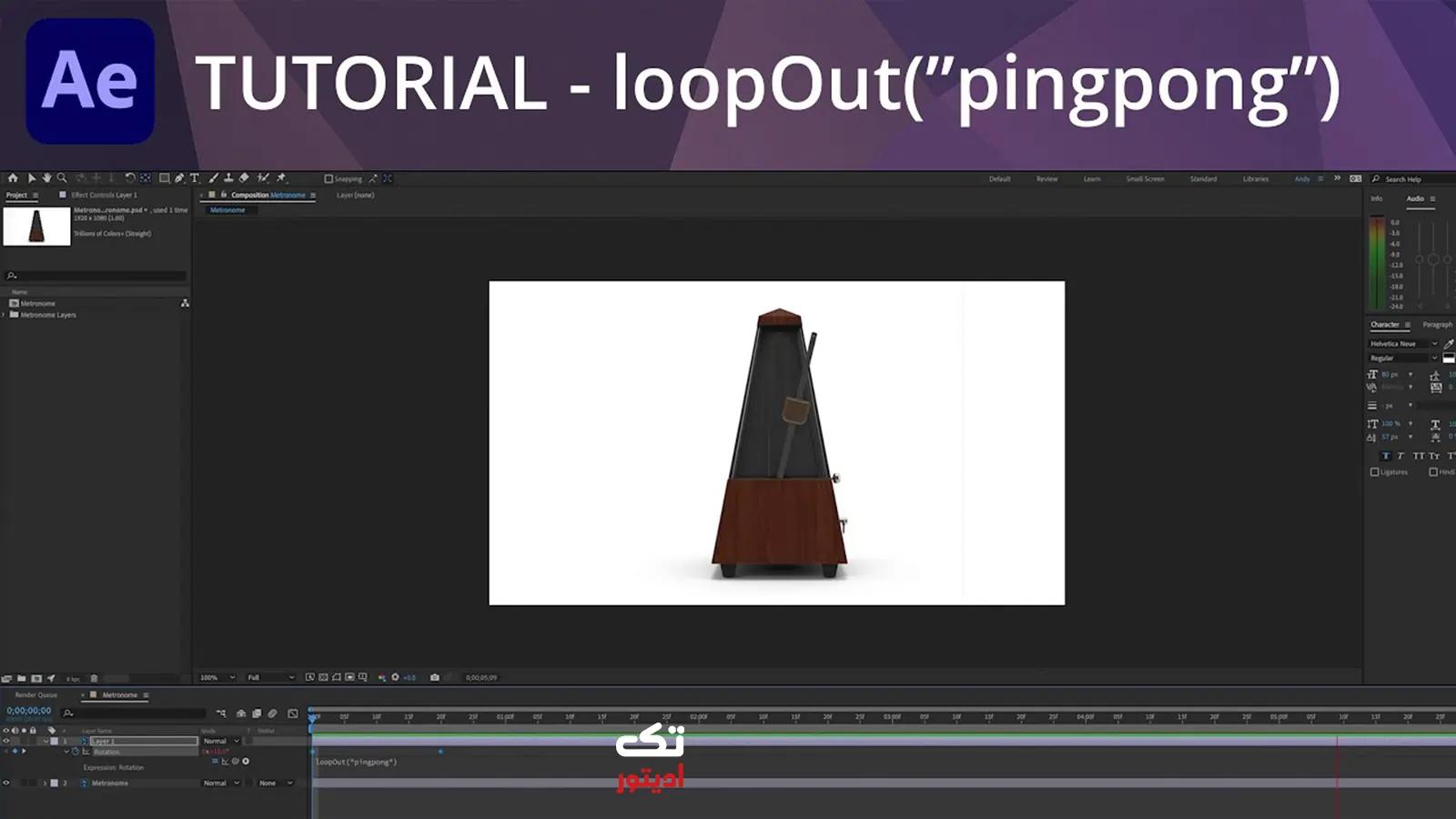The width and height of the screenshot is (1456, 819).
Task: Select the Zoom magnifier tool
Action: click(x=62, y=178)
